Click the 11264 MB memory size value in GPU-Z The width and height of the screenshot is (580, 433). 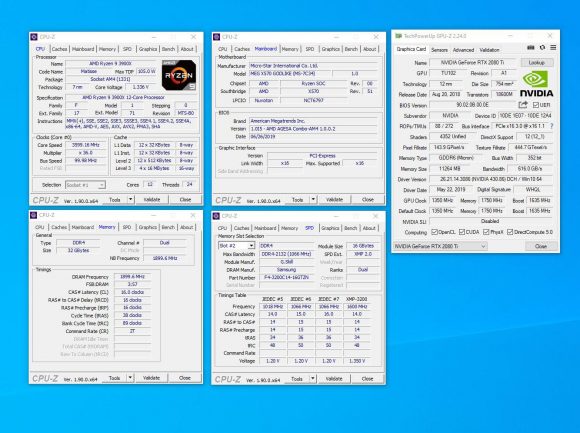(449, 169)
